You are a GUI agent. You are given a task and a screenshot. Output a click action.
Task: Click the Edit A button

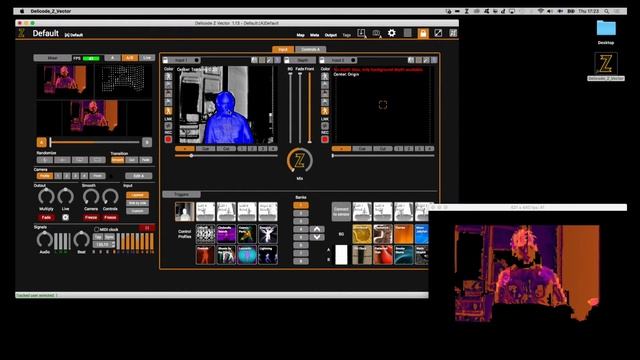(139, 176)
